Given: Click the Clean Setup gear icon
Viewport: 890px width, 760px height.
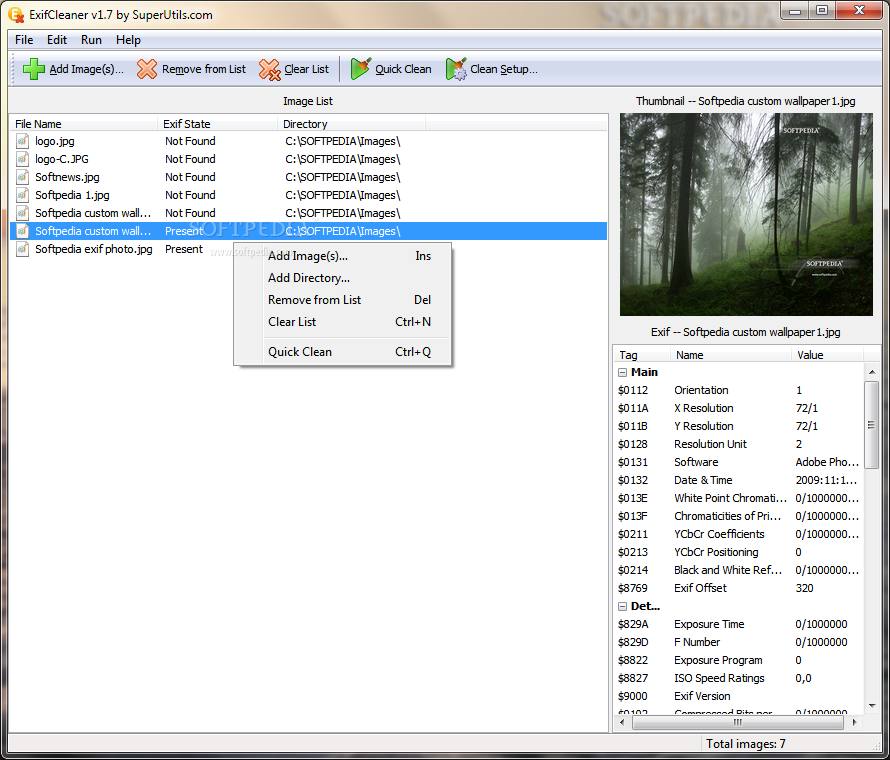Looking at the screenshot, I should pos(456,69).
